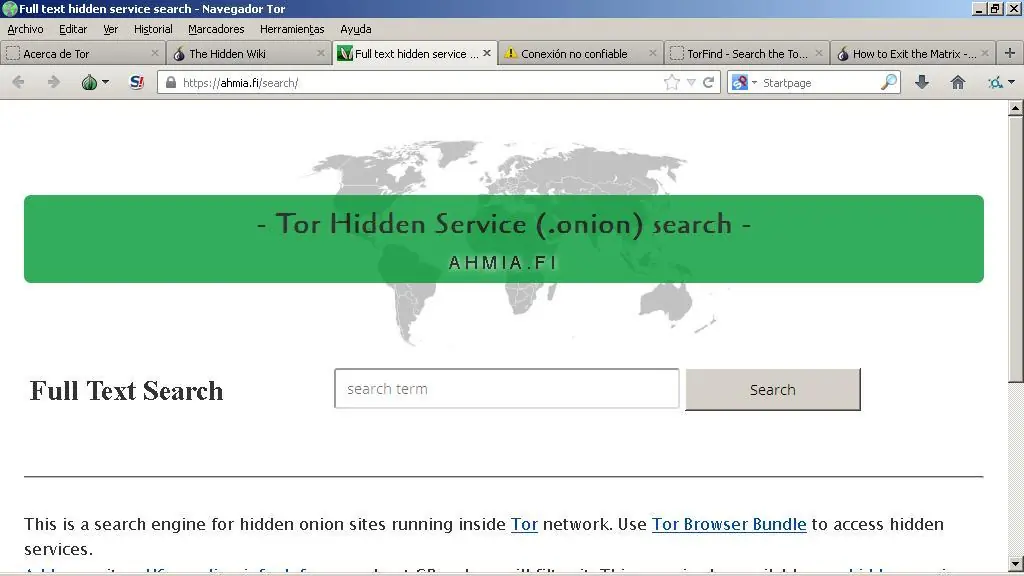Screen dimensions: 1024x576
Task: Click the padlock site identity icon
Action: [171, 83]
